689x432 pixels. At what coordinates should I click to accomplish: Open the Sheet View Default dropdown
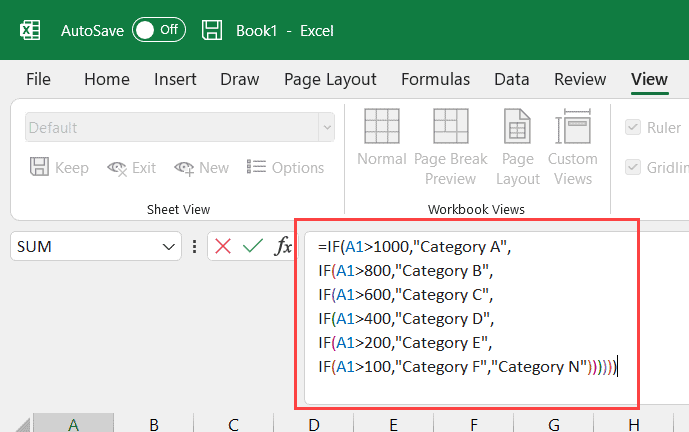tap(326, 127)
